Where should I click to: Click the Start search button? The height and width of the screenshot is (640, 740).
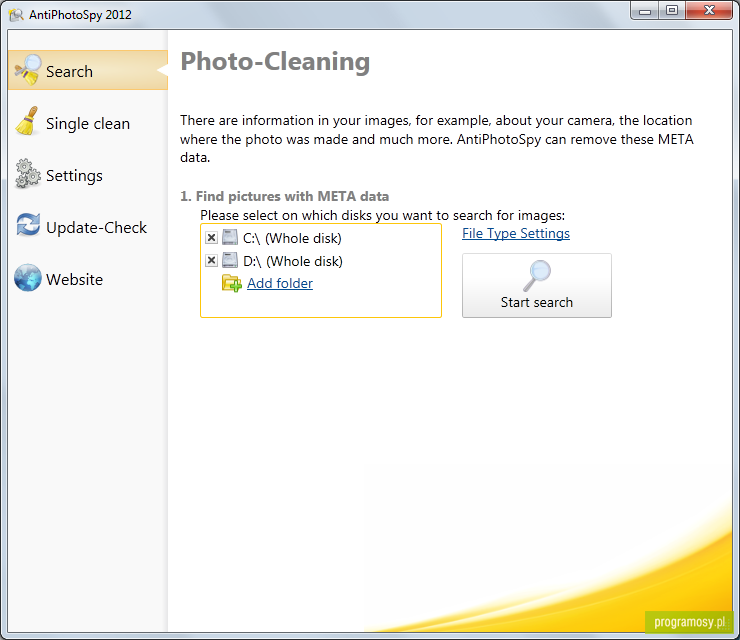(x=537, y=286)
